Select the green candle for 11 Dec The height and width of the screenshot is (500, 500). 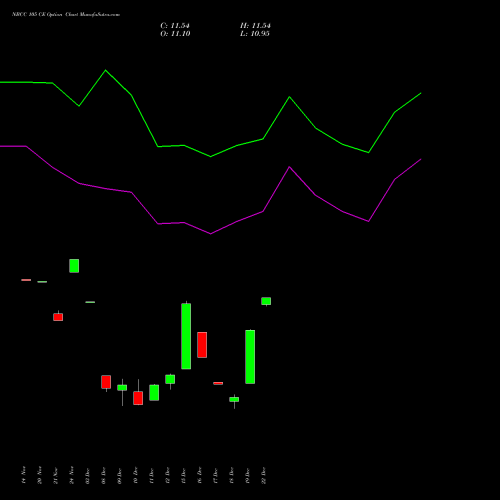point(154,392)
